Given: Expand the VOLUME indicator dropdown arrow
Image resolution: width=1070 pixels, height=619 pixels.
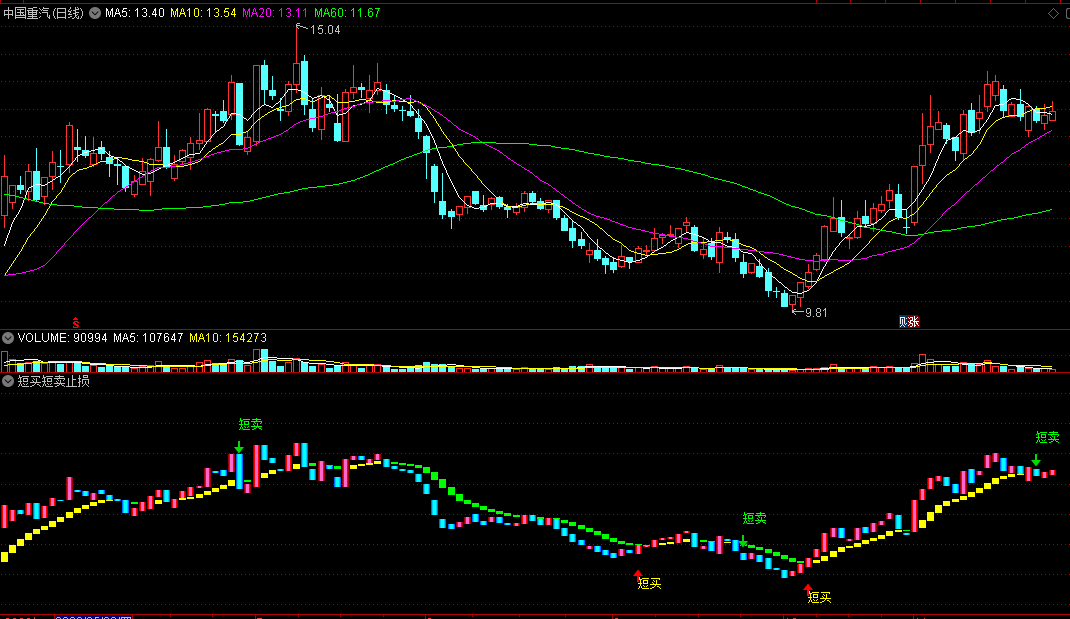Looking at the screenshot, I should pyautogui.click(x=8, y=338).
